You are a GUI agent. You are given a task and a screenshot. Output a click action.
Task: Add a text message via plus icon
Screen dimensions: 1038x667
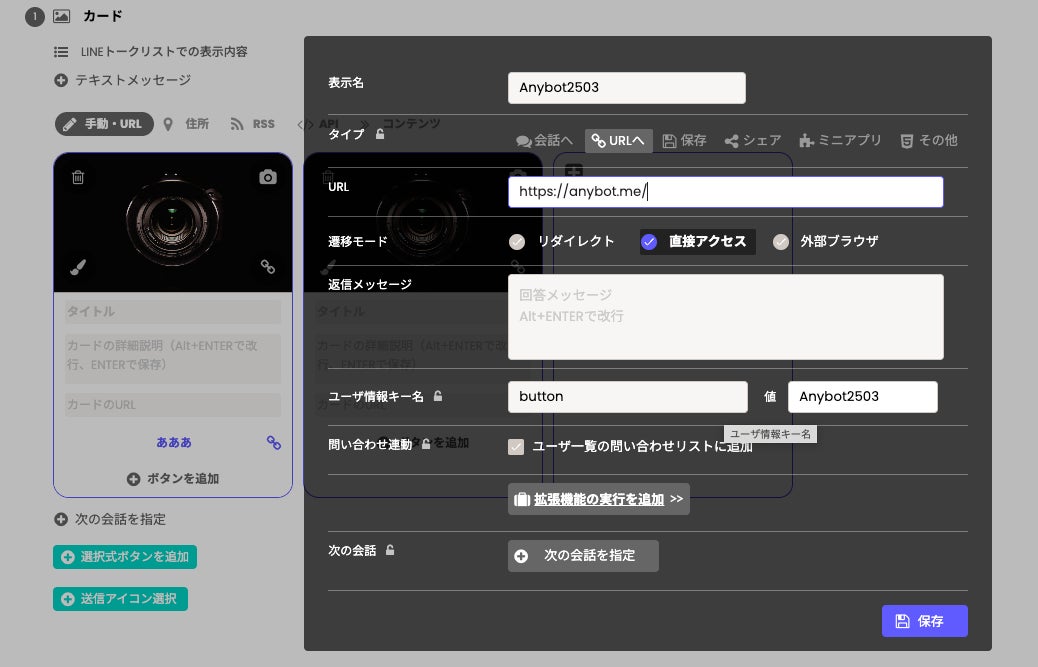point(61,80)
